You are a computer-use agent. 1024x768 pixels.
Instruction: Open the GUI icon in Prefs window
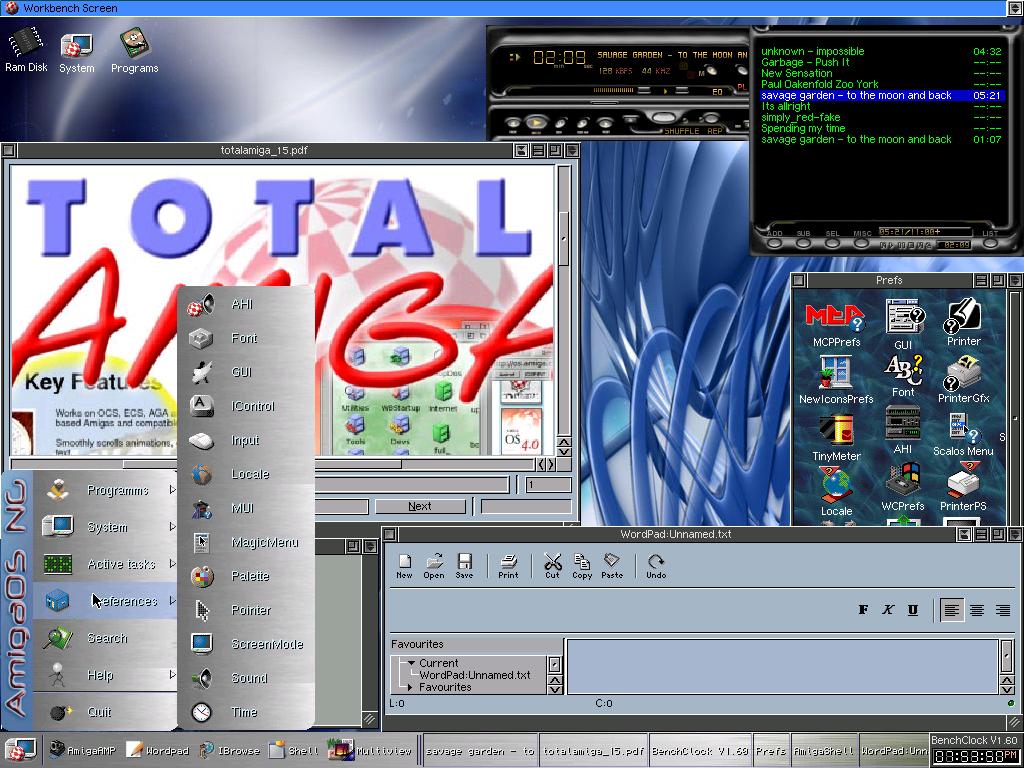[903, 324]
